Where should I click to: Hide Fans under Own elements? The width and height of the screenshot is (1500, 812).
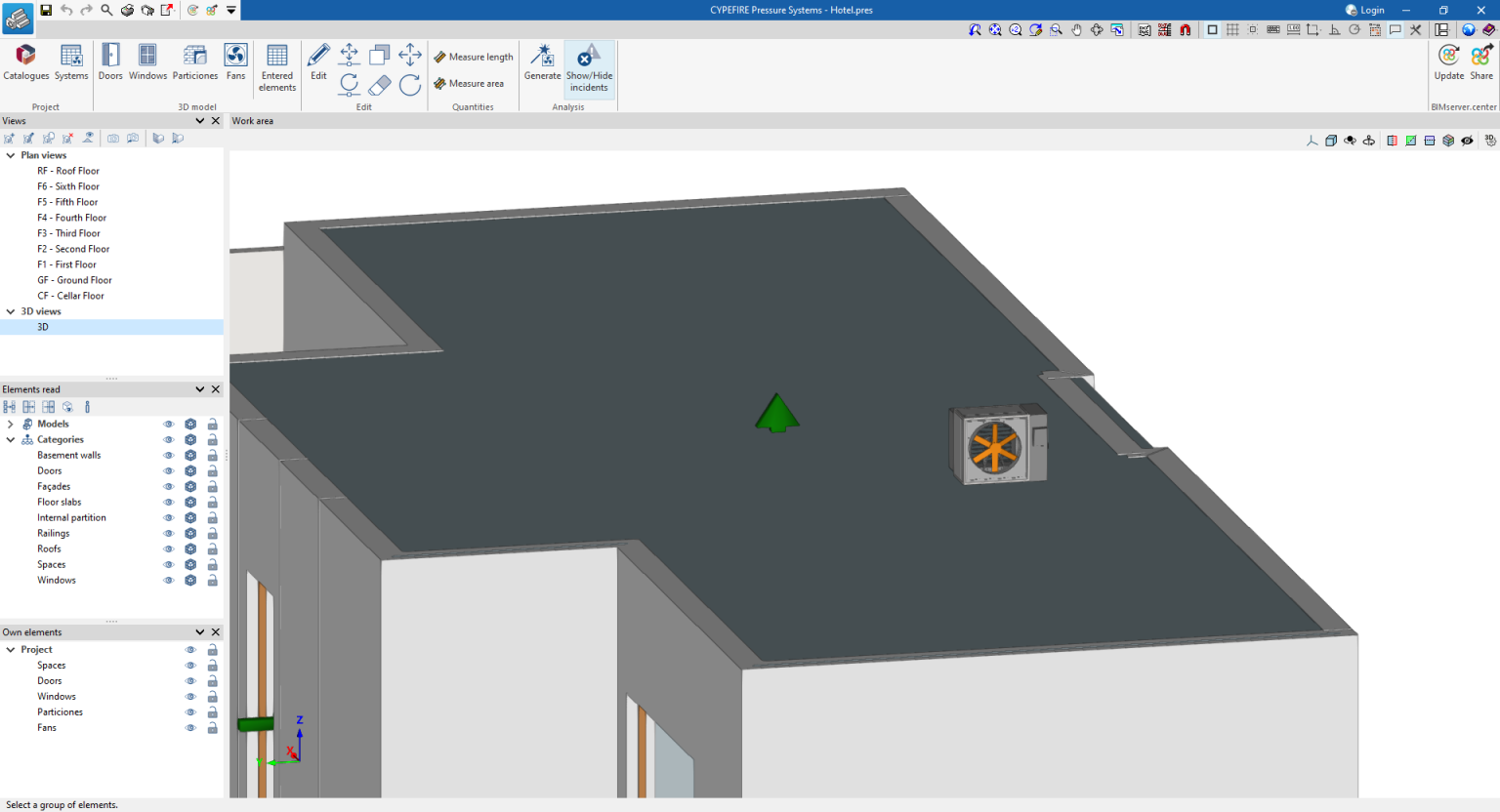[x=191, y=727]
